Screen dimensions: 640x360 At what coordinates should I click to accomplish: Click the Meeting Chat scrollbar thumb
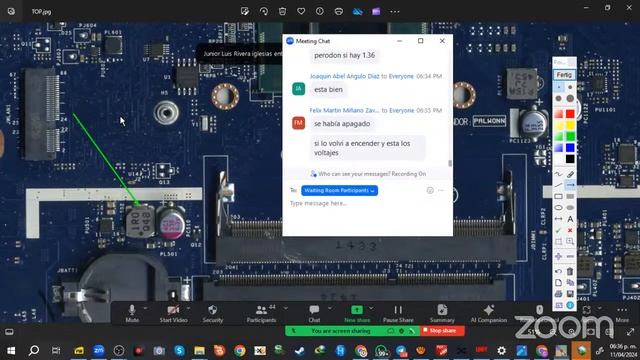pos(450,163)
